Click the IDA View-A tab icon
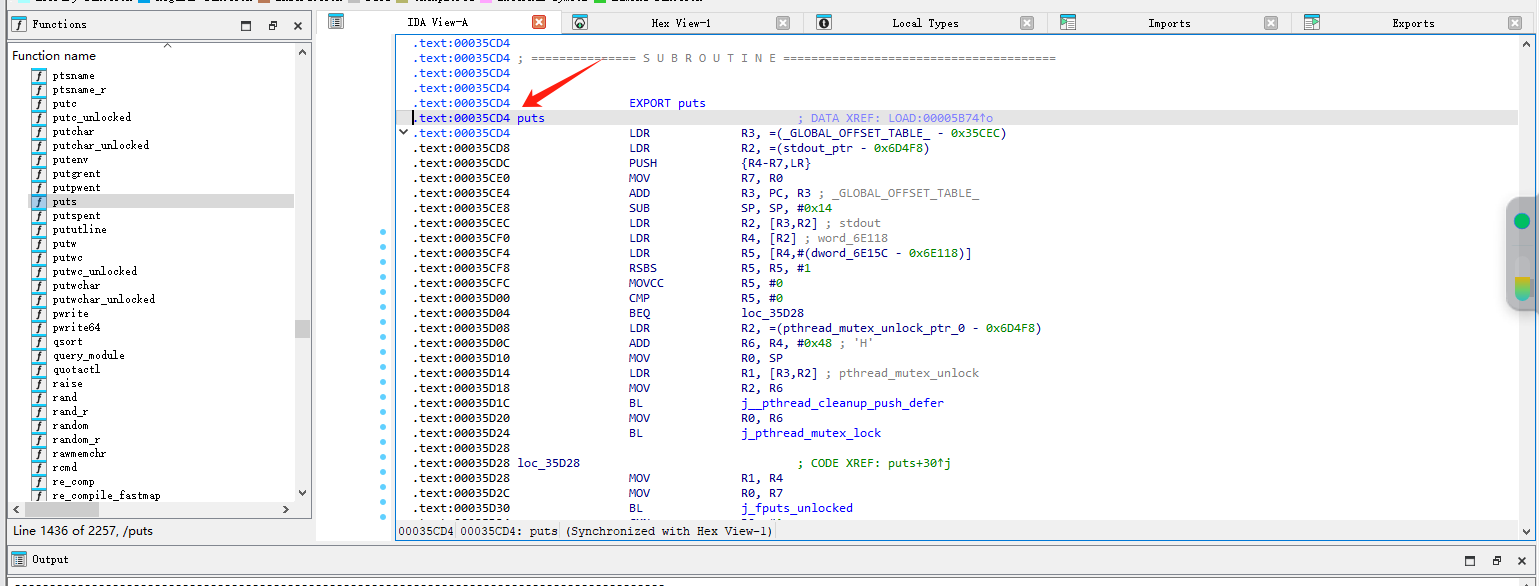This screenshot has width=1539, height=586. point(336,22)
